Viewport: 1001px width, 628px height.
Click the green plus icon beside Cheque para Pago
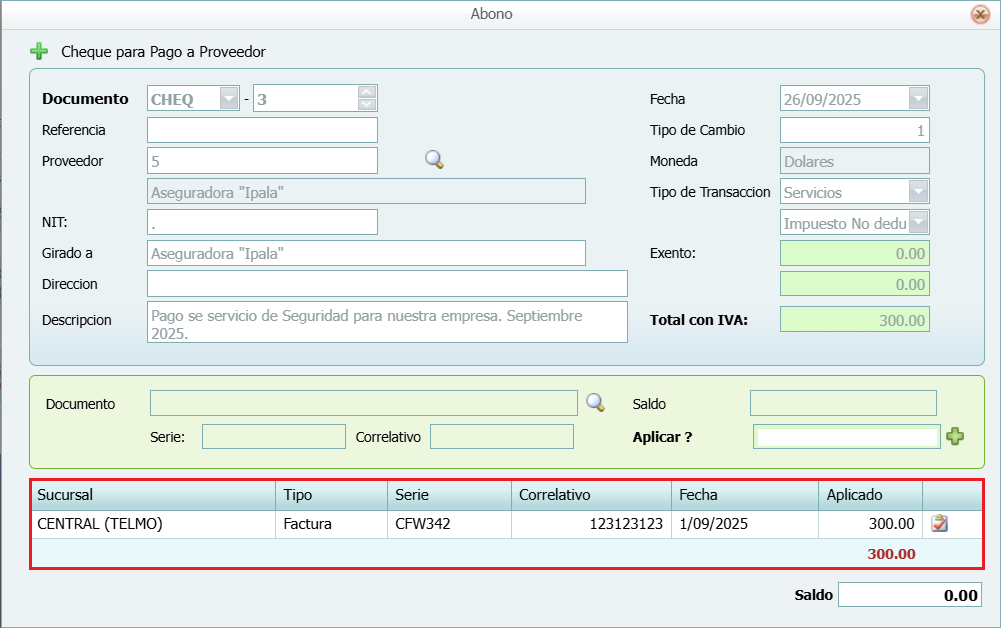(x=39, y=51)
